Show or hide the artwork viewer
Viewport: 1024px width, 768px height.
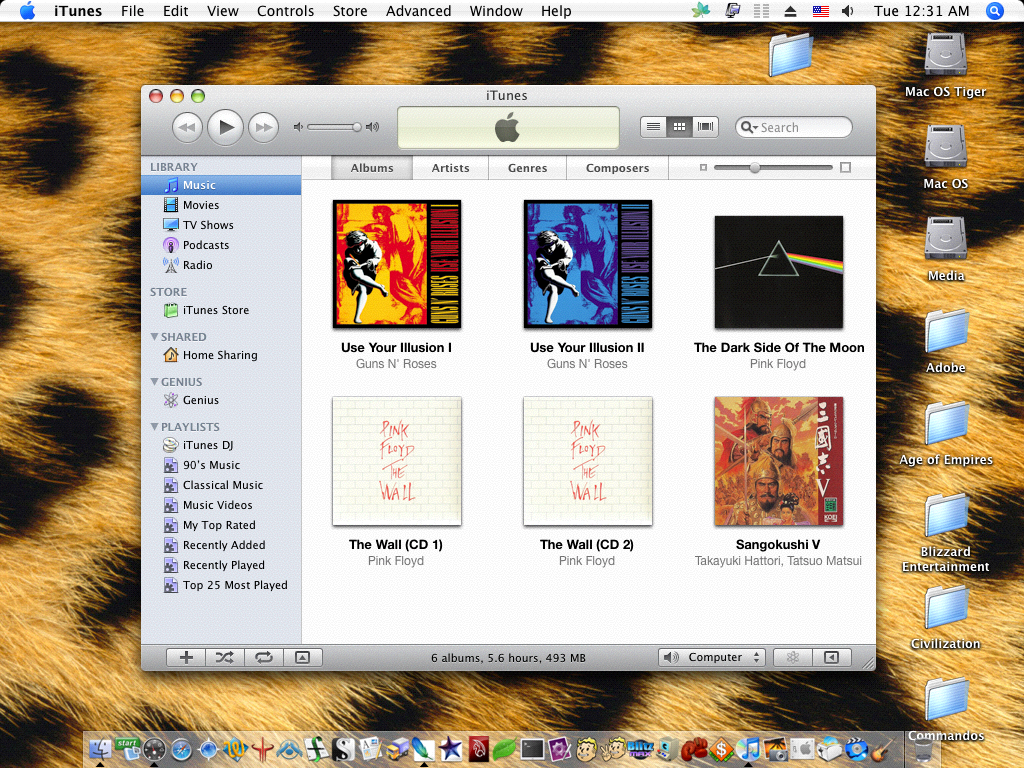(x=303, y=657)
